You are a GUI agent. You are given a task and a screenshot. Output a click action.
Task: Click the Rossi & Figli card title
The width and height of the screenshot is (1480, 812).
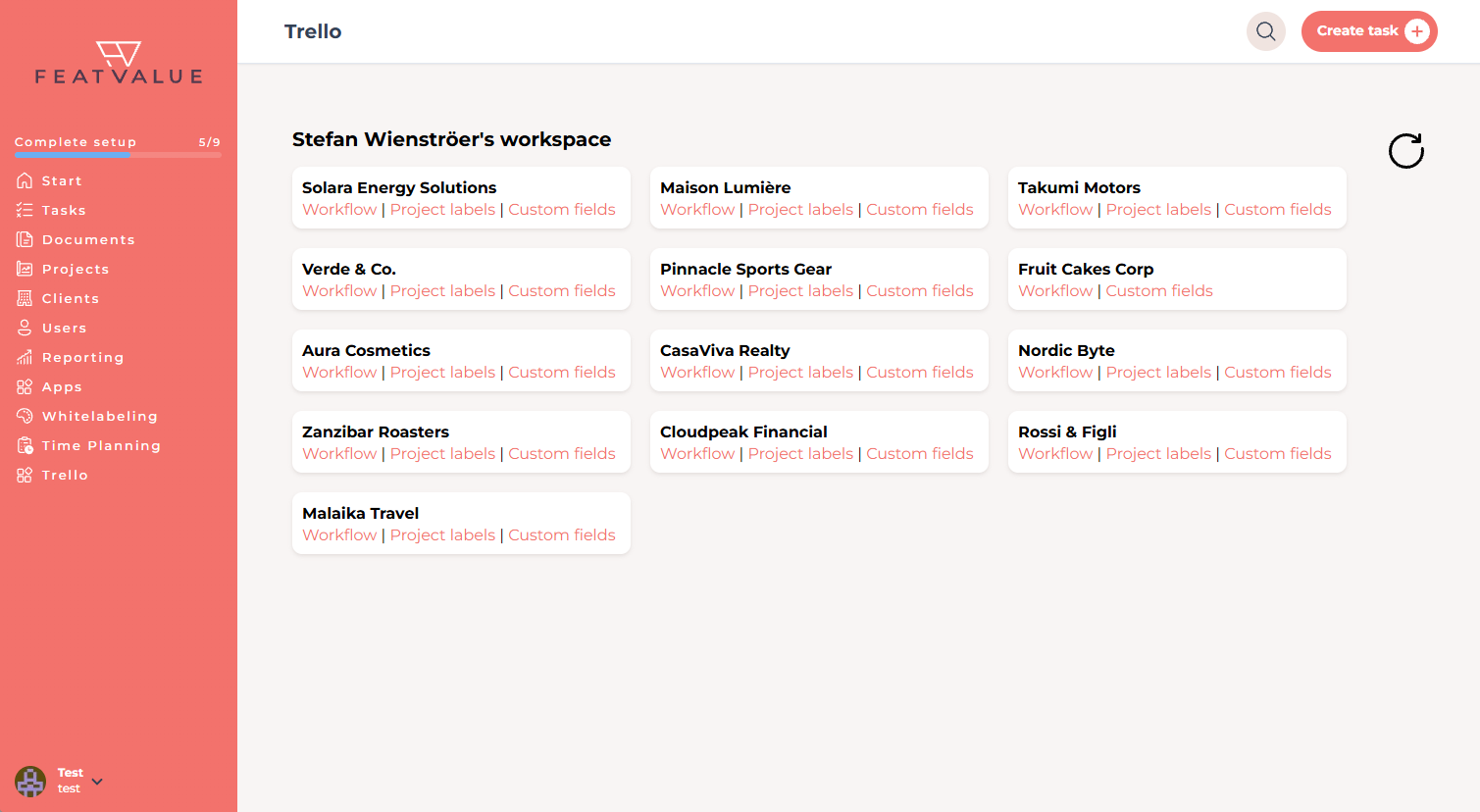[1067, 431]
